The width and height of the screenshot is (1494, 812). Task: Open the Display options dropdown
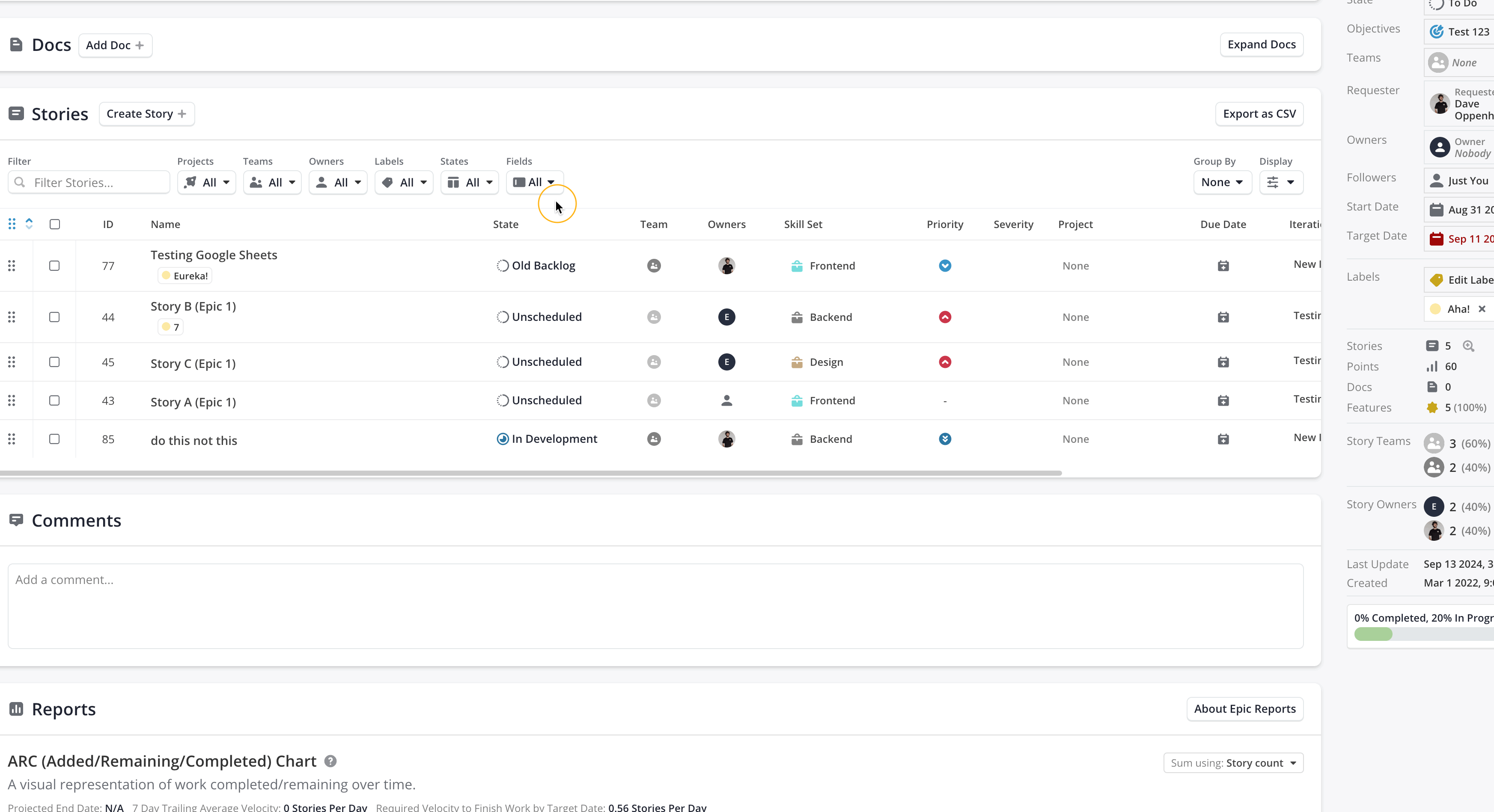(1281, 183)
